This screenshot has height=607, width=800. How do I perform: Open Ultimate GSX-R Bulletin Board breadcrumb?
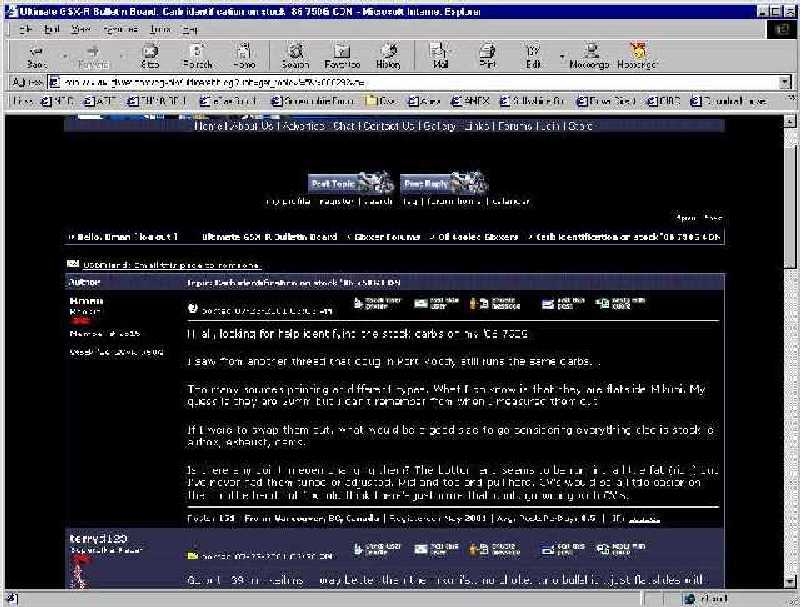click(269, 237)
